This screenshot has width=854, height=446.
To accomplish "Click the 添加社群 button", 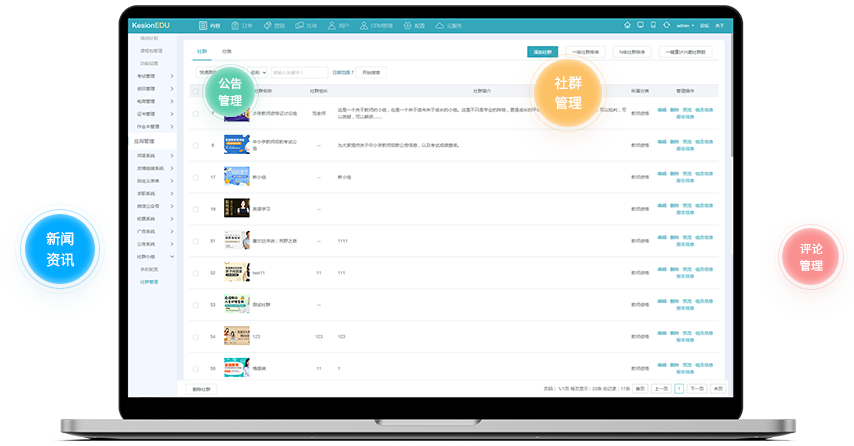I will tap(542, 51).
